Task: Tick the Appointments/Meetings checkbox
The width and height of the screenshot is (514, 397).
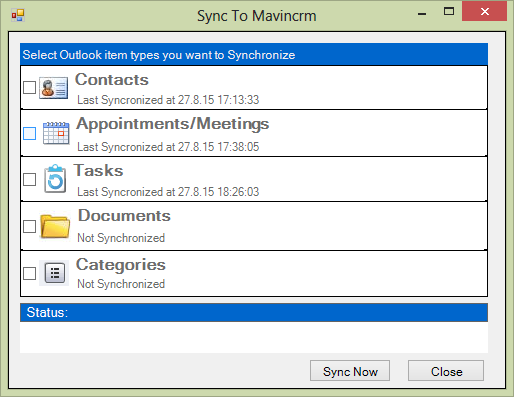Action: point(30,133)
